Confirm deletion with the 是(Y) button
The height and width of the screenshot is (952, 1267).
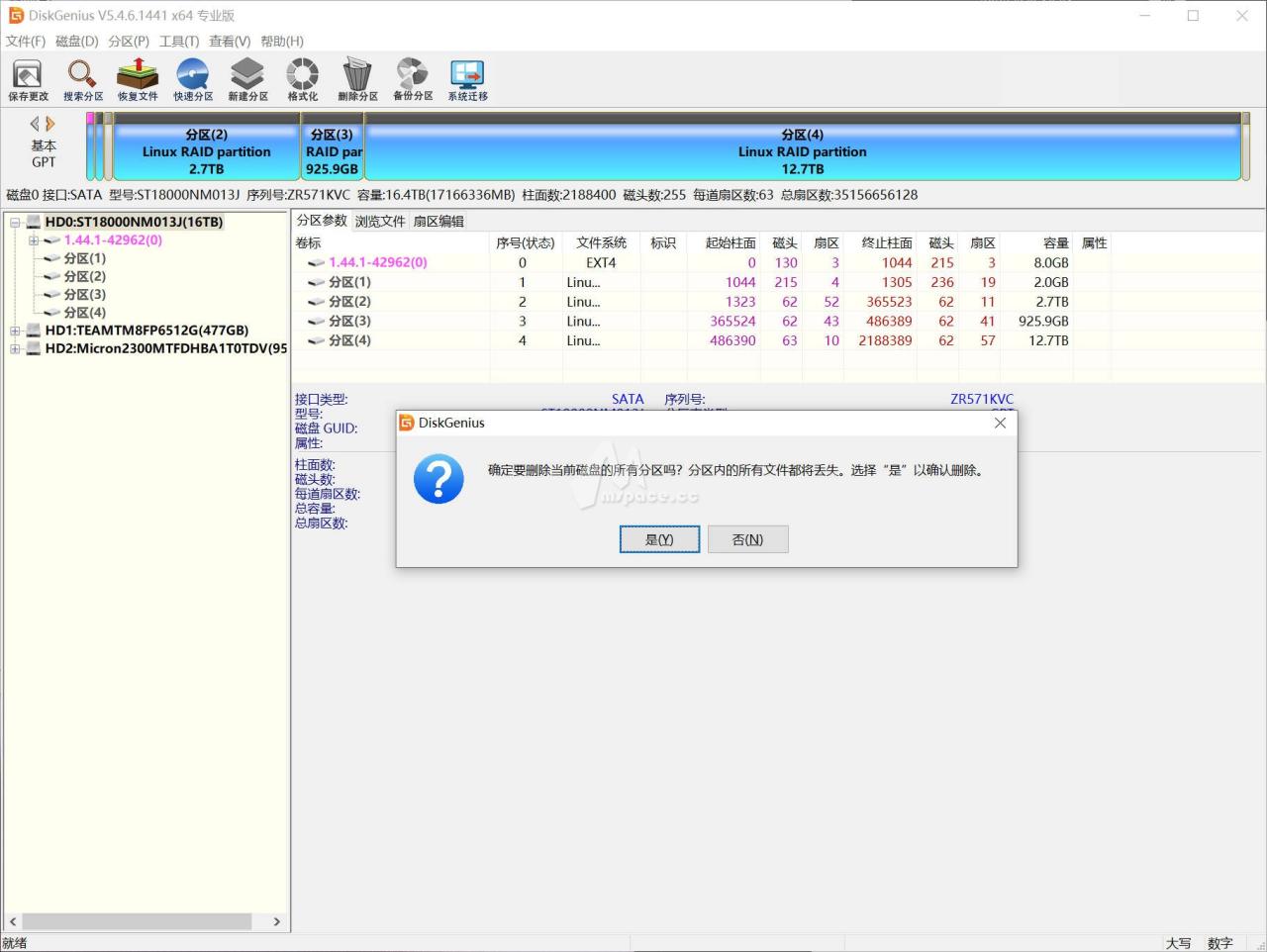tap(659, 539)
